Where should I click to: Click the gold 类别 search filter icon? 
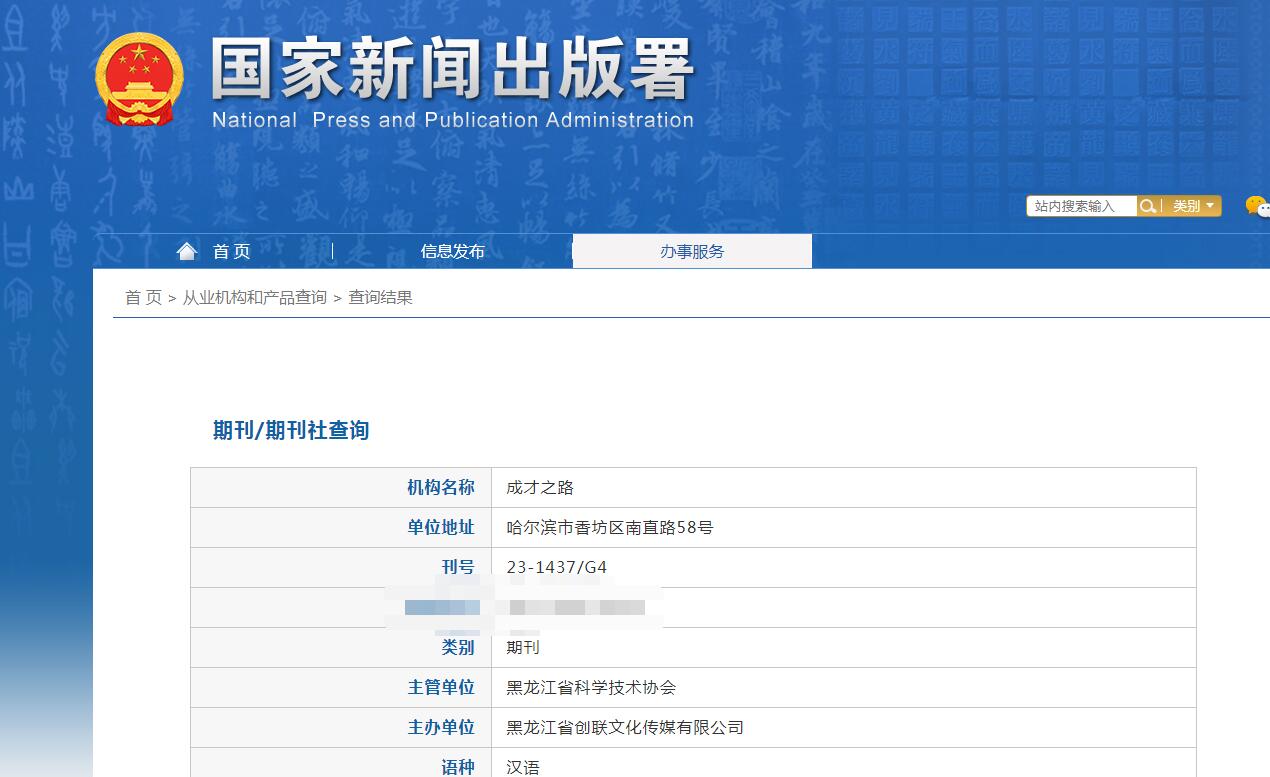click(1148, 206)
